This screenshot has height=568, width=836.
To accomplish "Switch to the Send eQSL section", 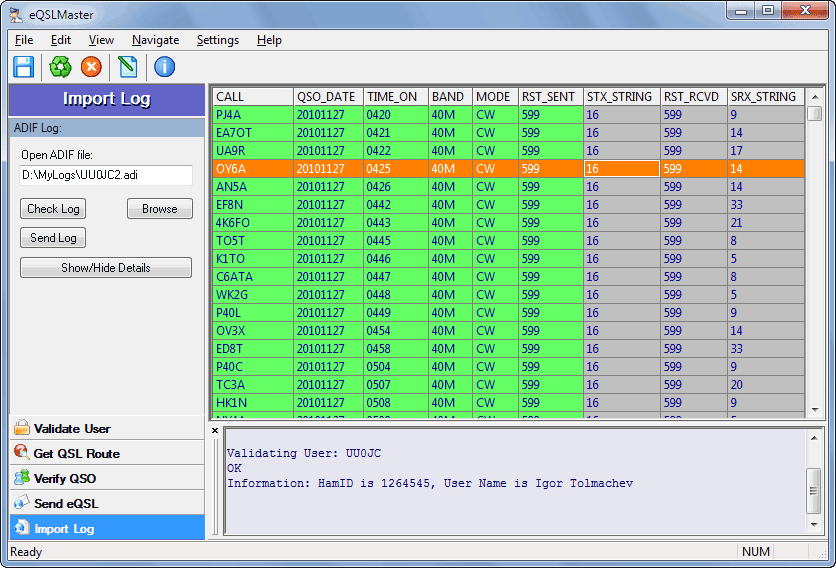I will tap(107, 503).
